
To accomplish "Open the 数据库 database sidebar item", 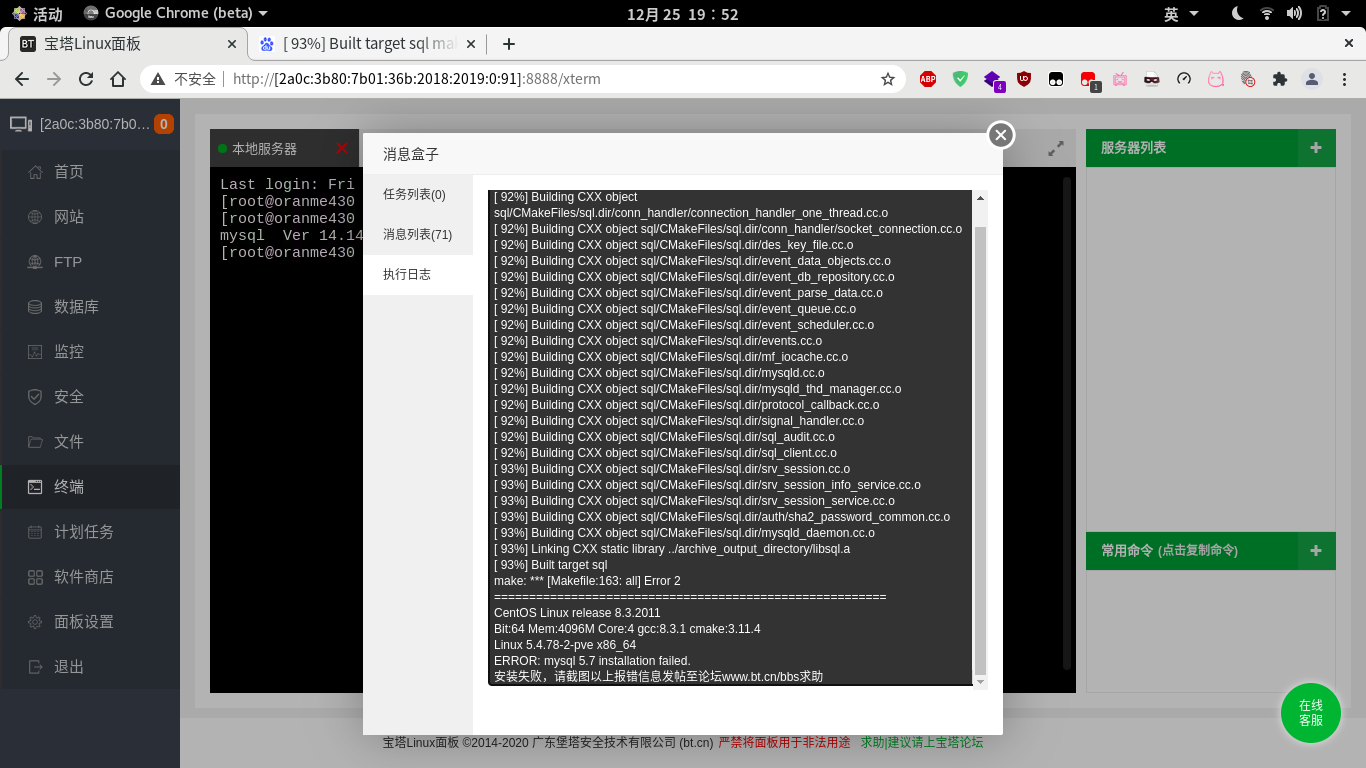I will 90,307.
